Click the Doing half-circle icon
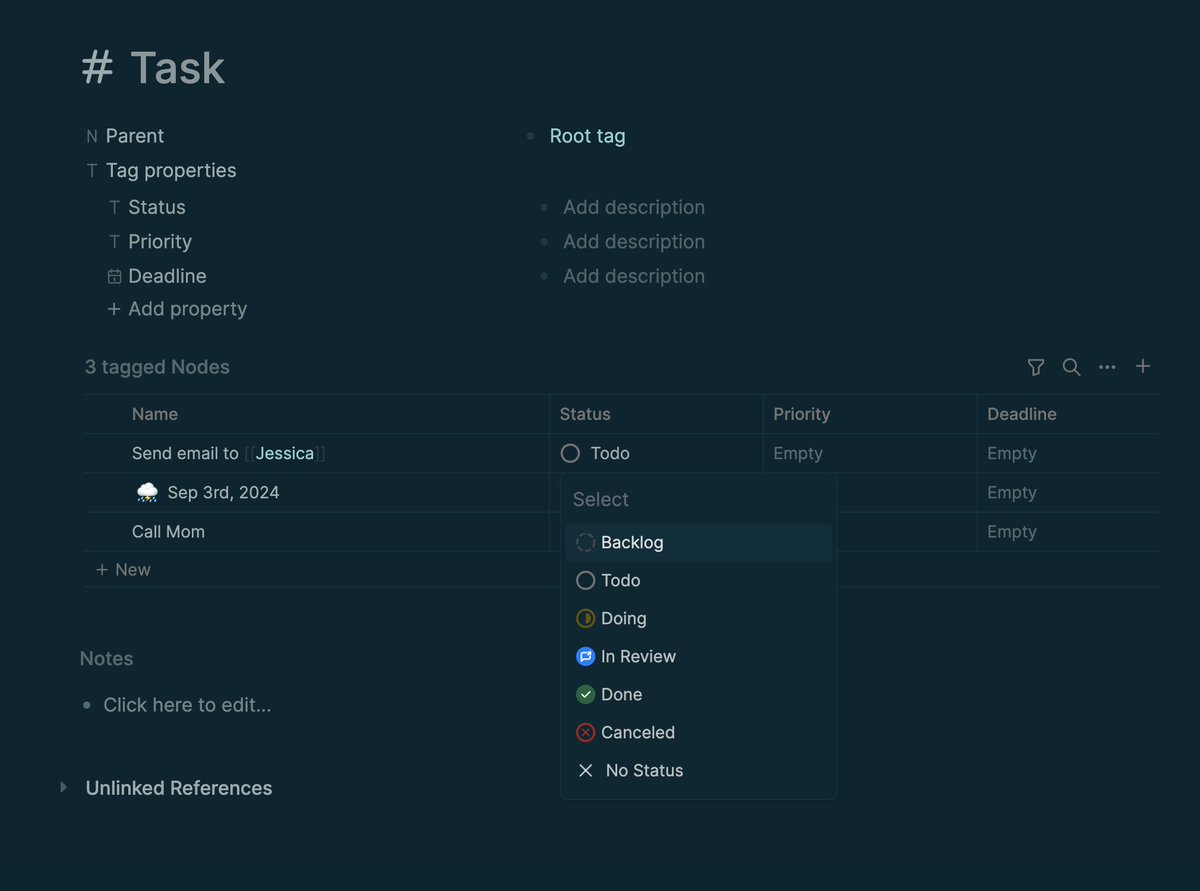 [x=586, y=618]
